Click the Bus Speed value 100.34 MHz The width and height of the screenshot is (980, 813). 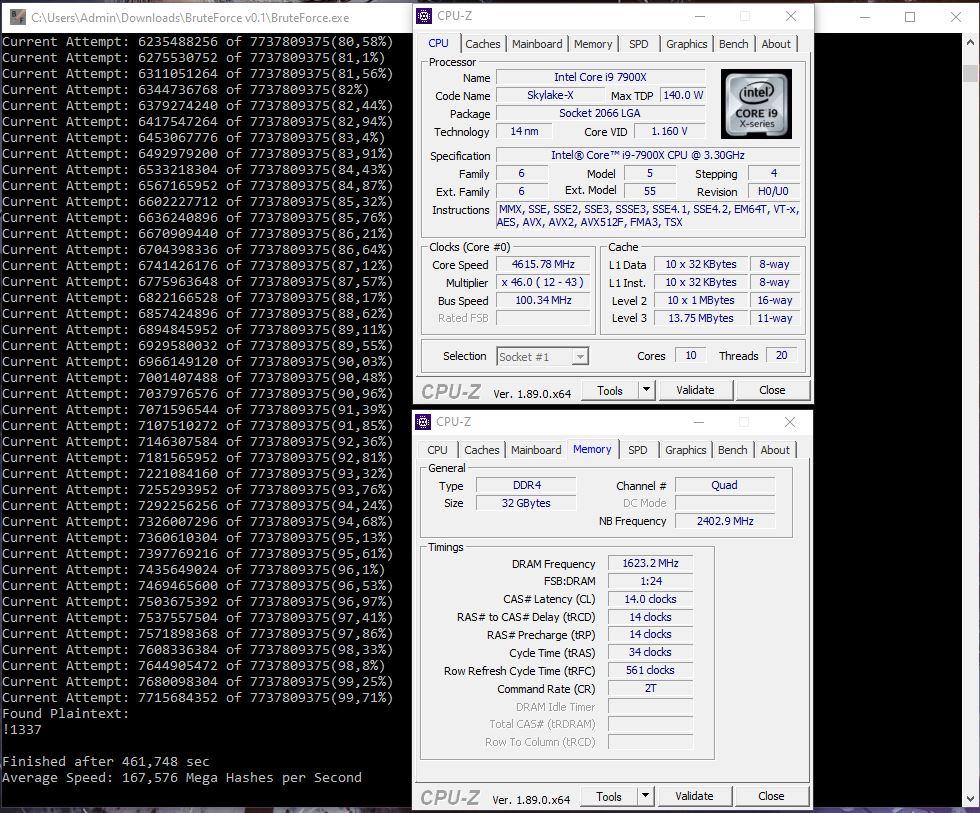click(x=542, y=301)
